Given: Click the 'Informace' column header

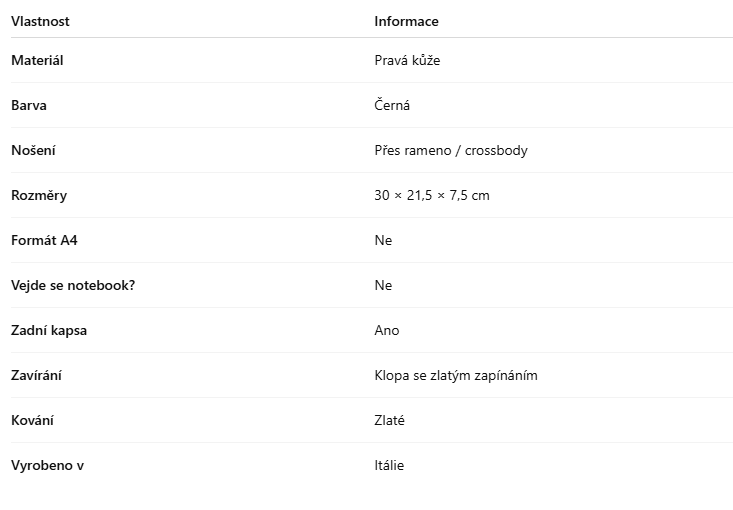Looking at the screenshot, I should pos(406,21).
